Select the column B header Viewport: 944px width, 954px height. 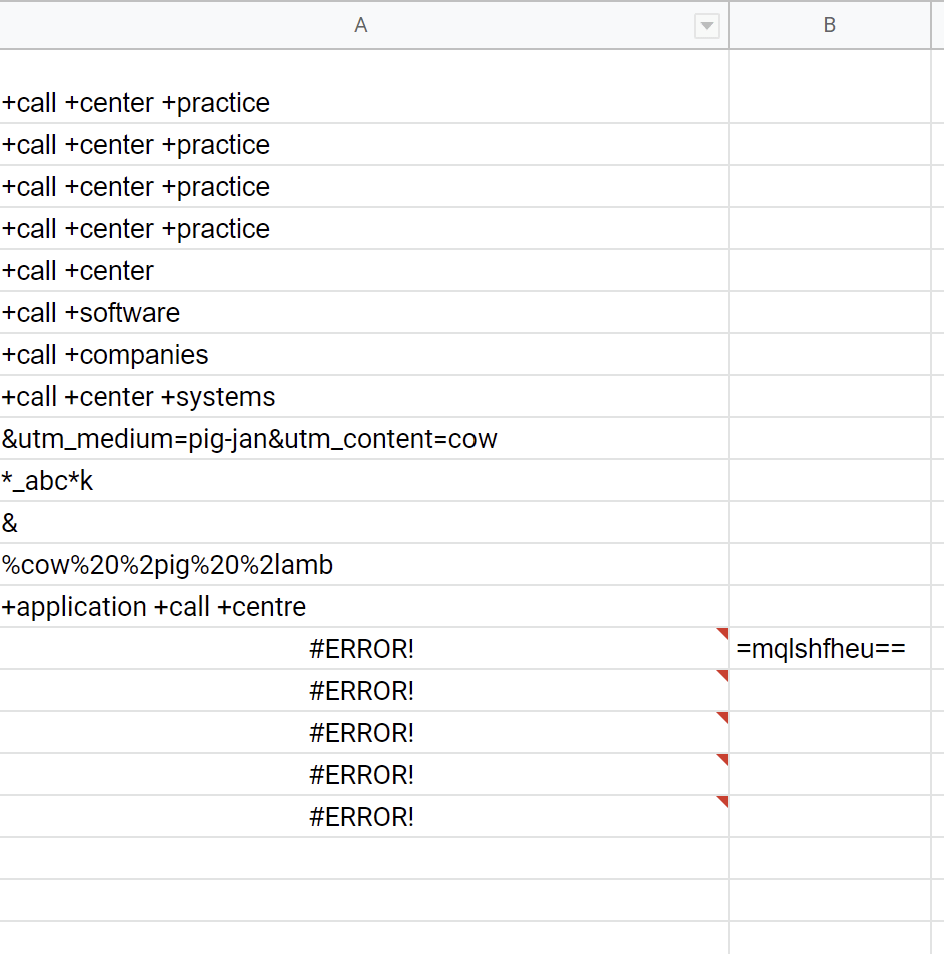coord(829,26)
